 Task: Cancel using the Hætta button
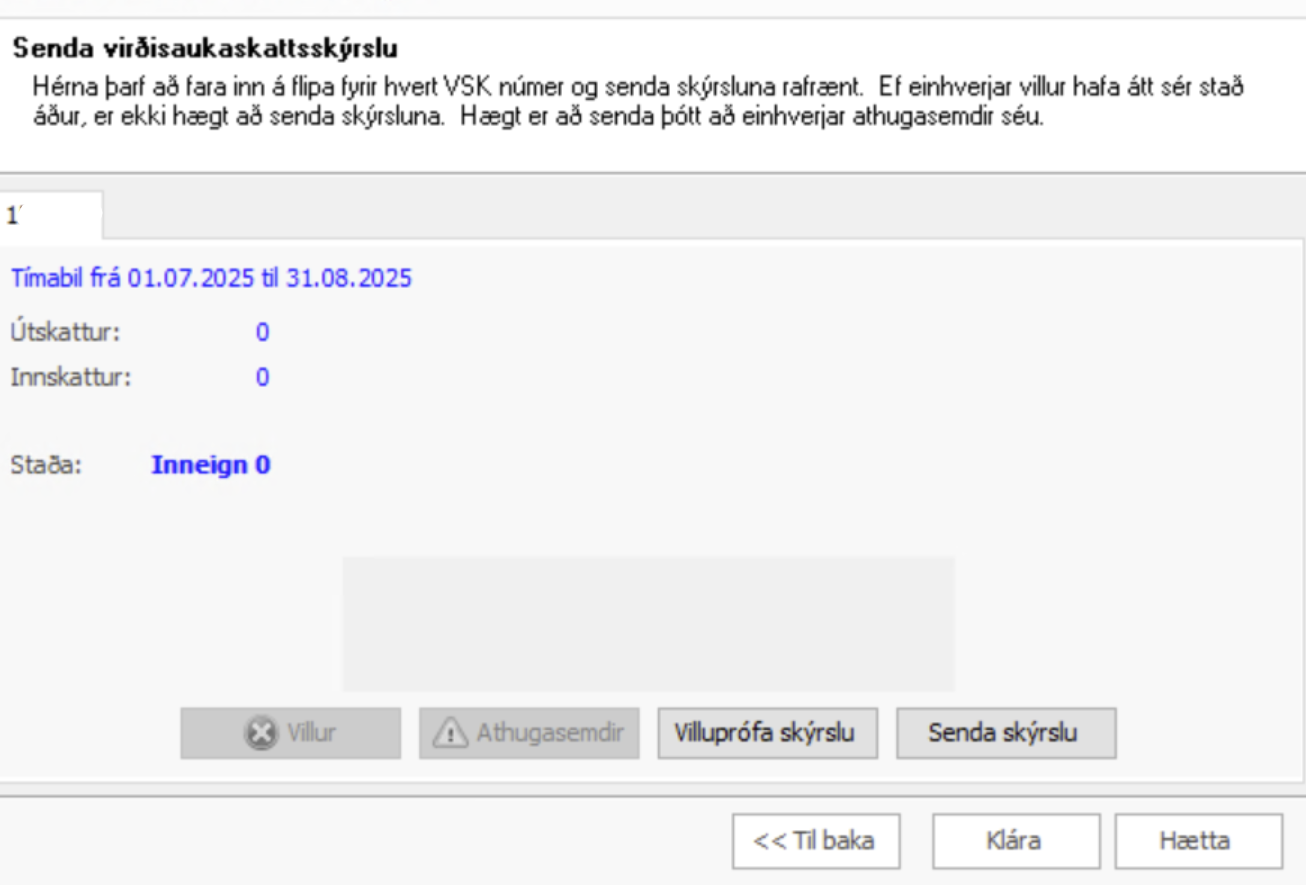(x=1197, y=841)
